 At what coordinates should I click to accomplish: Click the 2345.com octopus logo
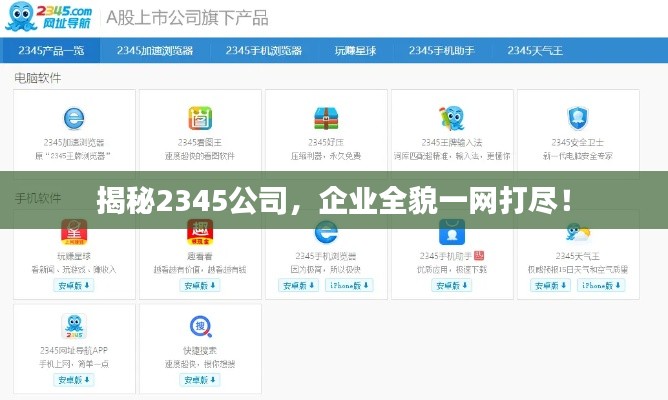[49, 16]
